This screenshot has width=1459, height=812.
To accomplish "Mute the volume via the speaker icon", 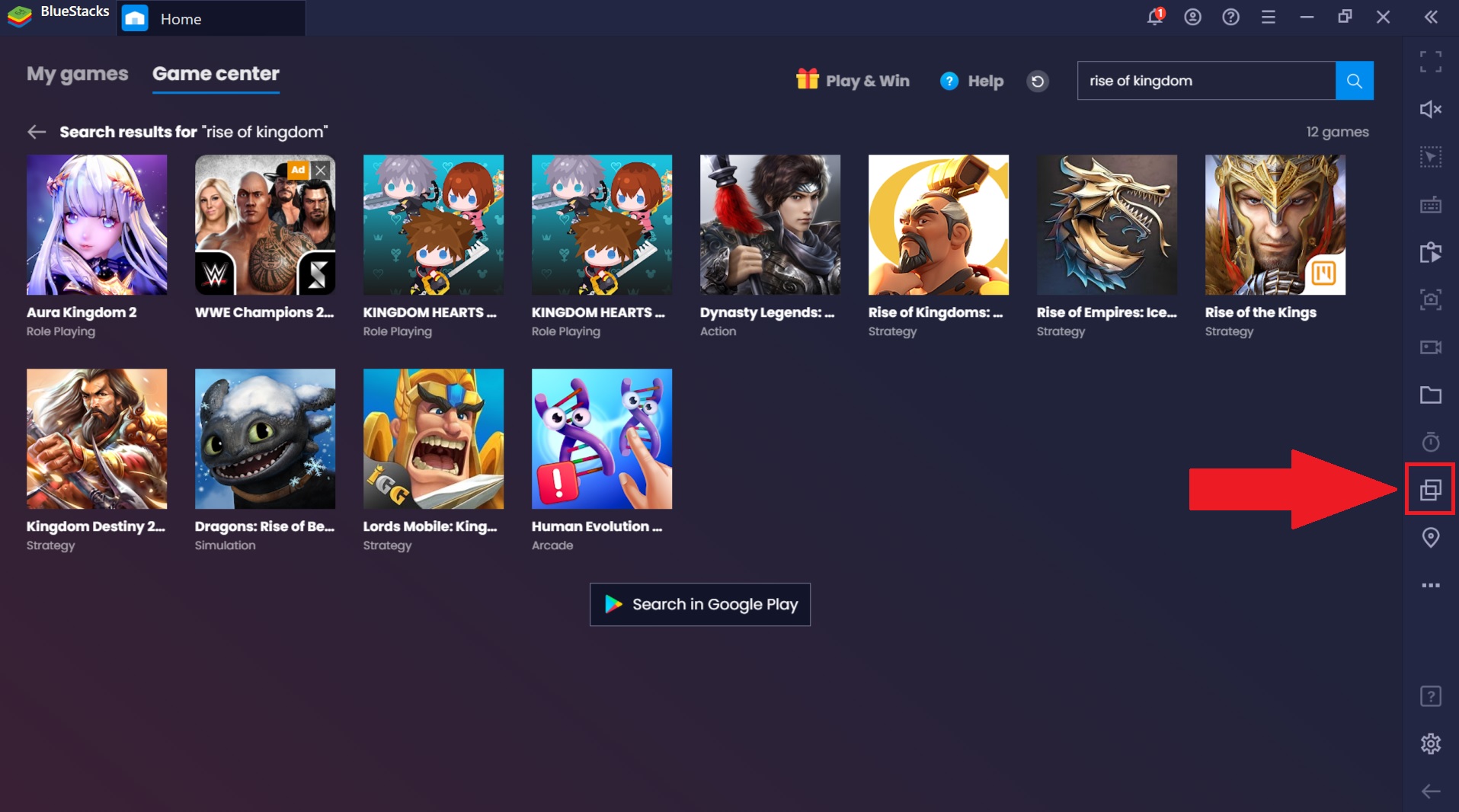I will click(1431, 110).
